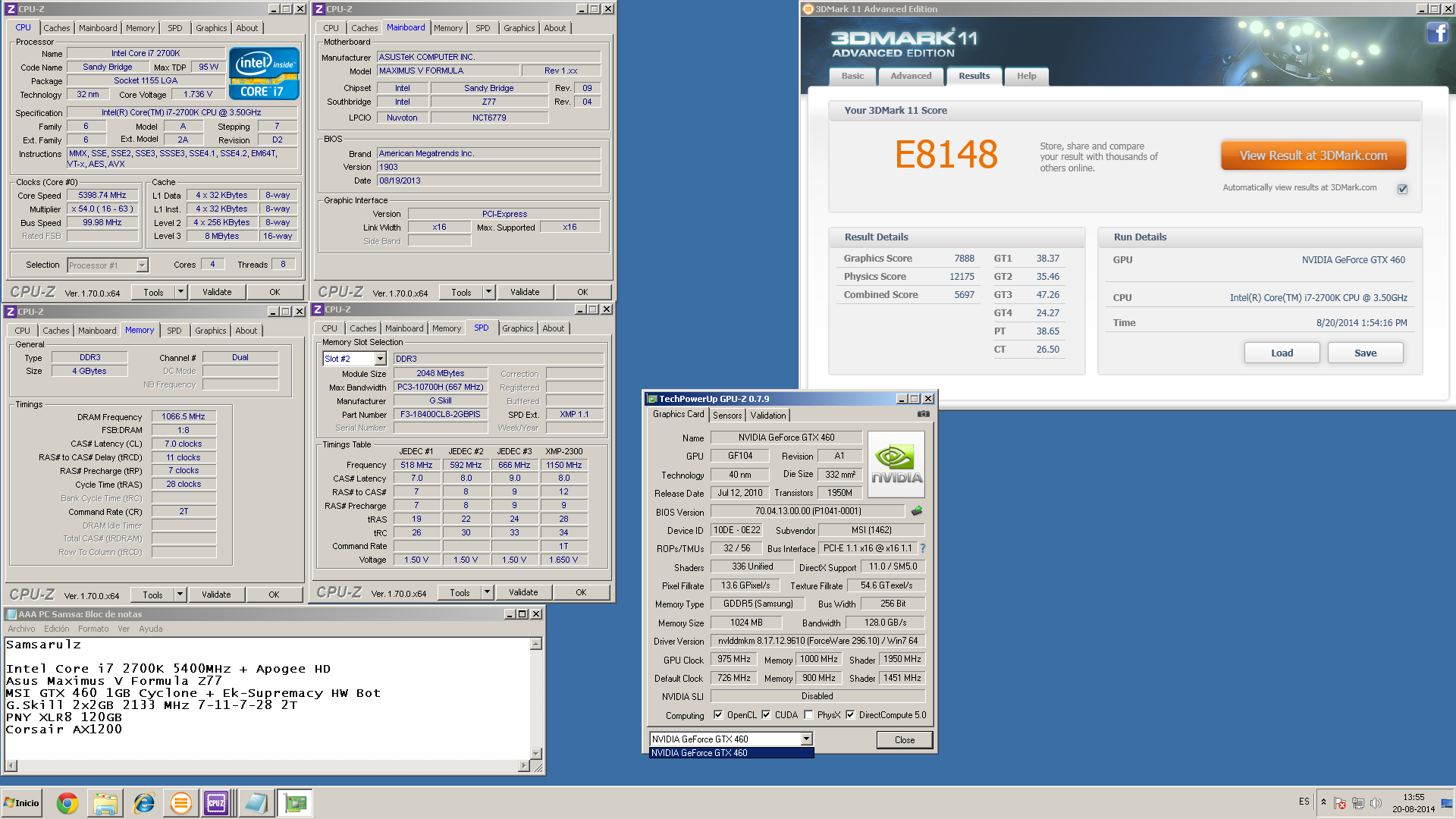Open the Notepad Formato menu
The height and width of the screenshot is (819, 1456).
93,629
